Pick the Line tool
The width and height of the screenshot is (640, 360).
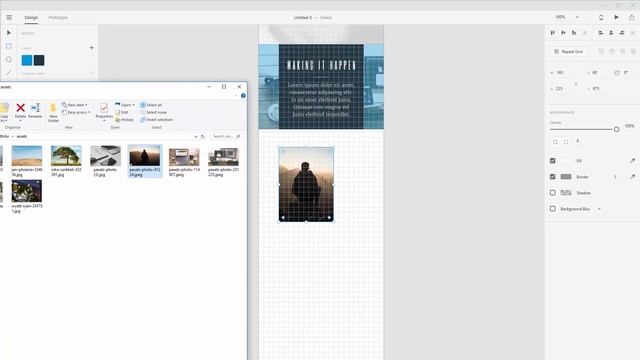(9, 73)
